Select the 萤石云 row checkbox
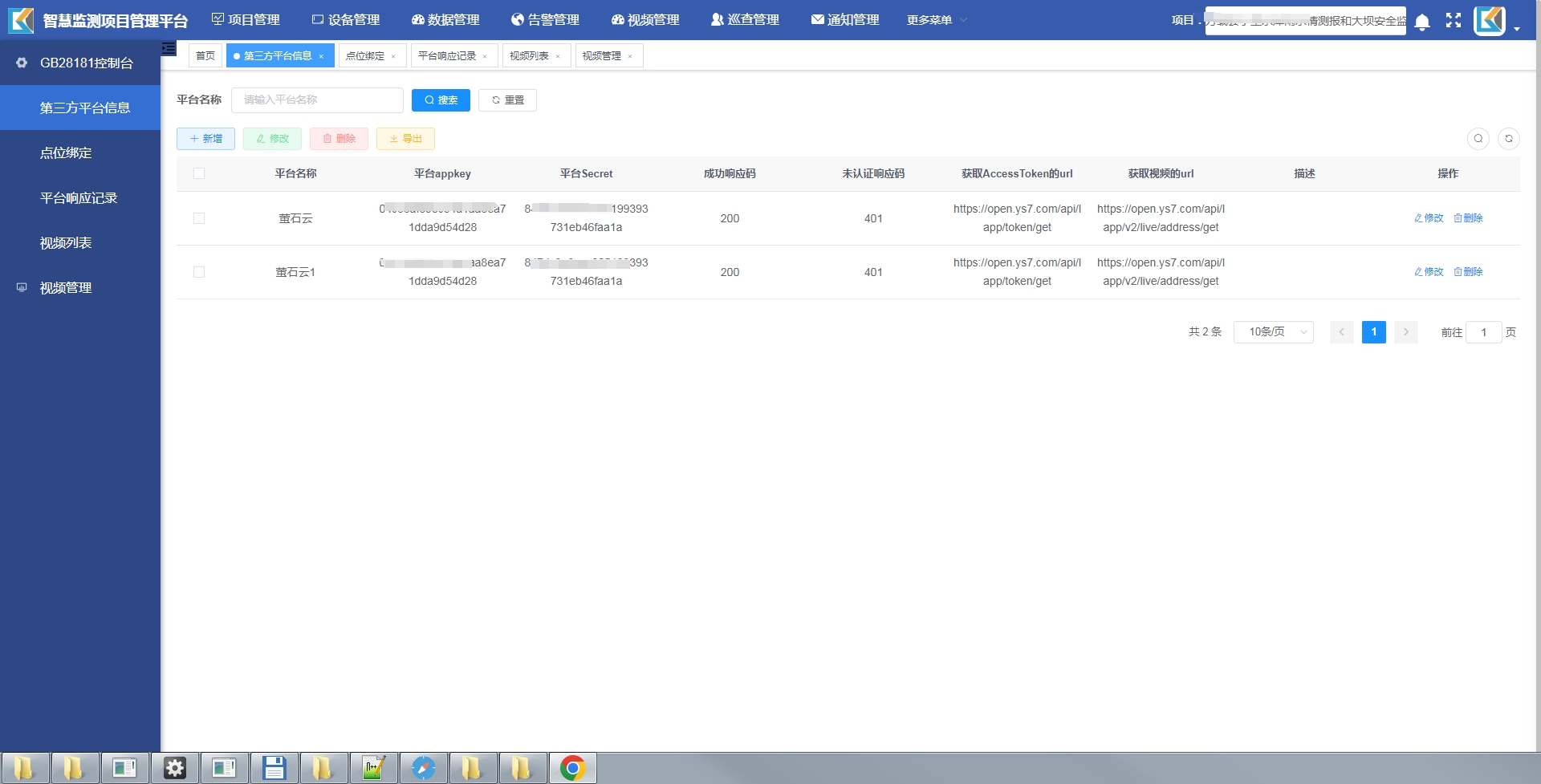1541x784 pixels. pos(199,218)
